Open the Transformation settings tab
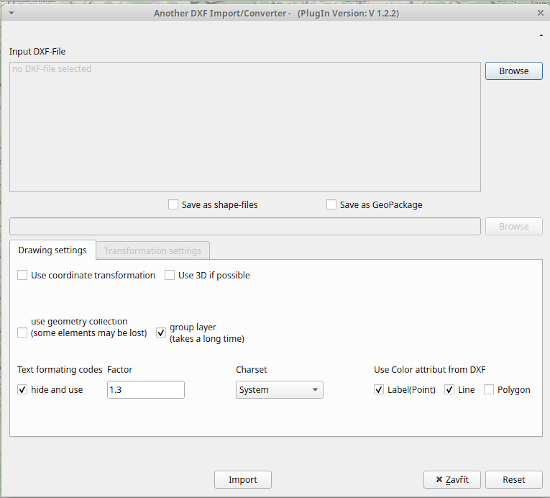The image size is (550, 498). click(153, 251)
